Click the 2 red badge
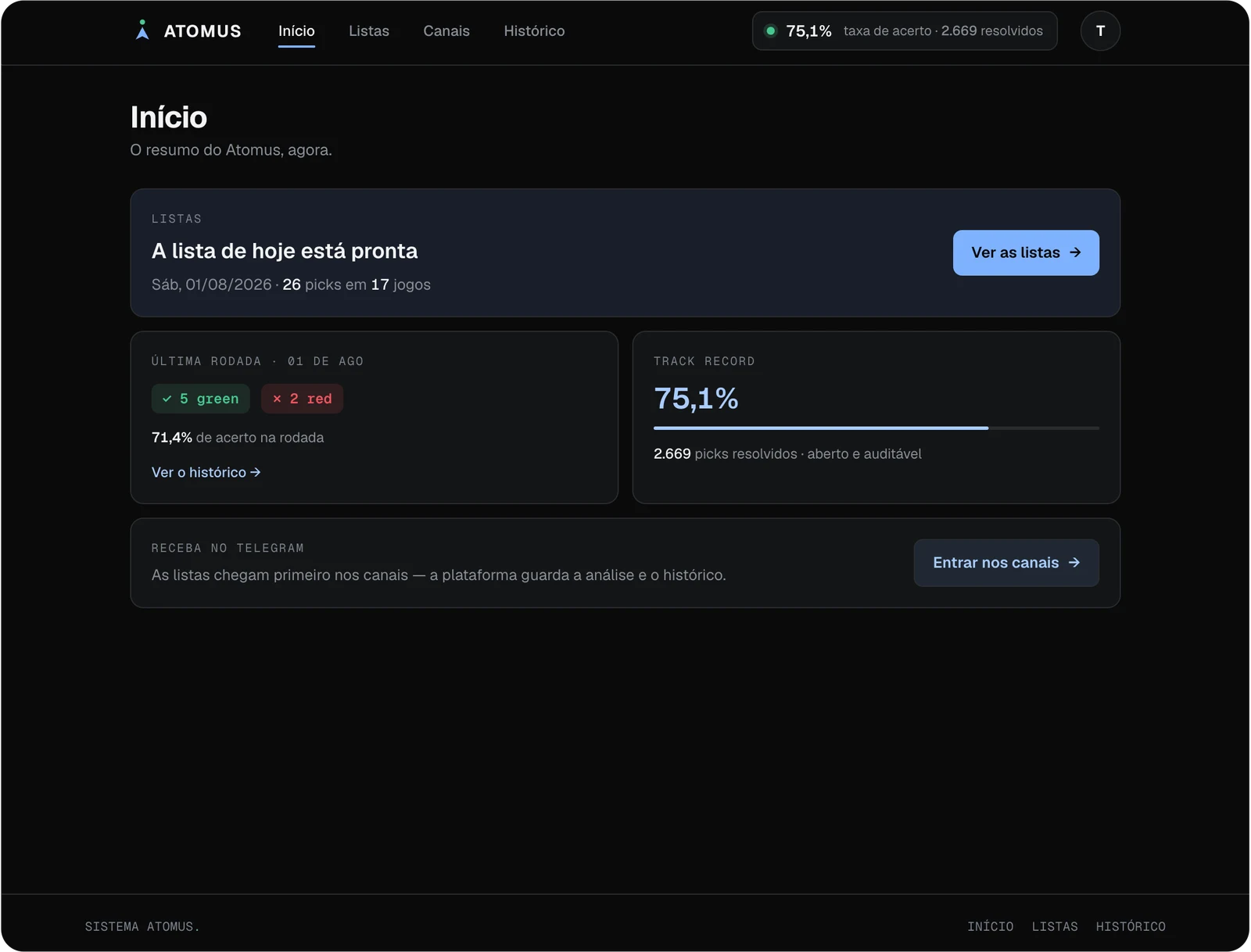This screenshot has height=952, width=1251. point(302,399)
